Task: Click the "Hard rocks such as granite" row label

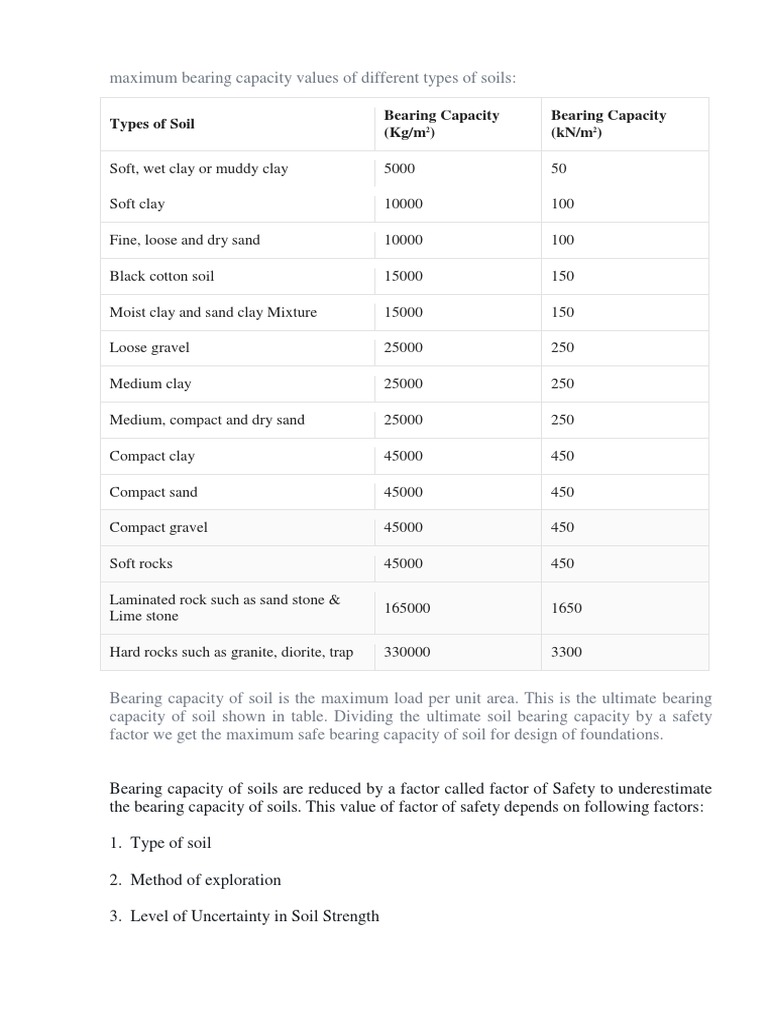Action: click(x=231, y=652)
